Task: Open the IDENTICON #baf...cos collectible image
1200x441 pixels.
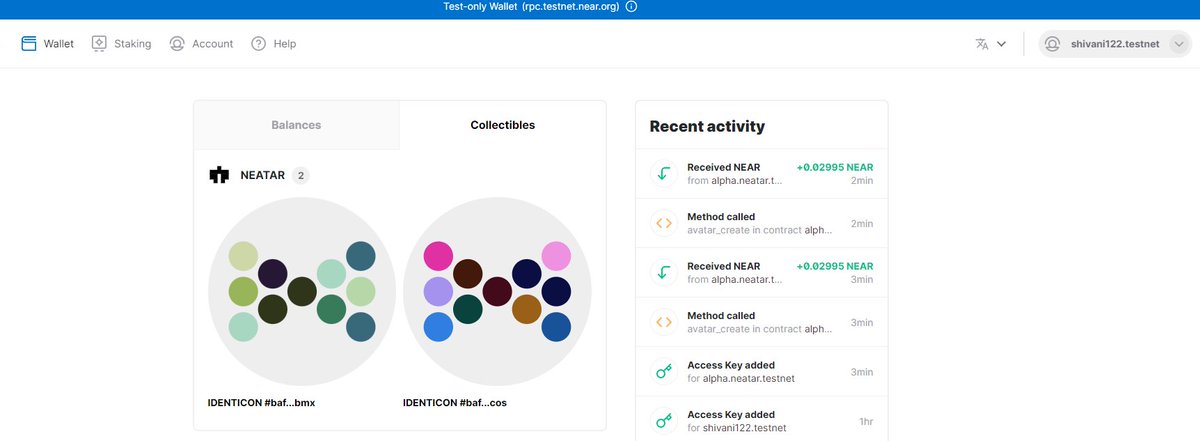Action: point(497,292)
